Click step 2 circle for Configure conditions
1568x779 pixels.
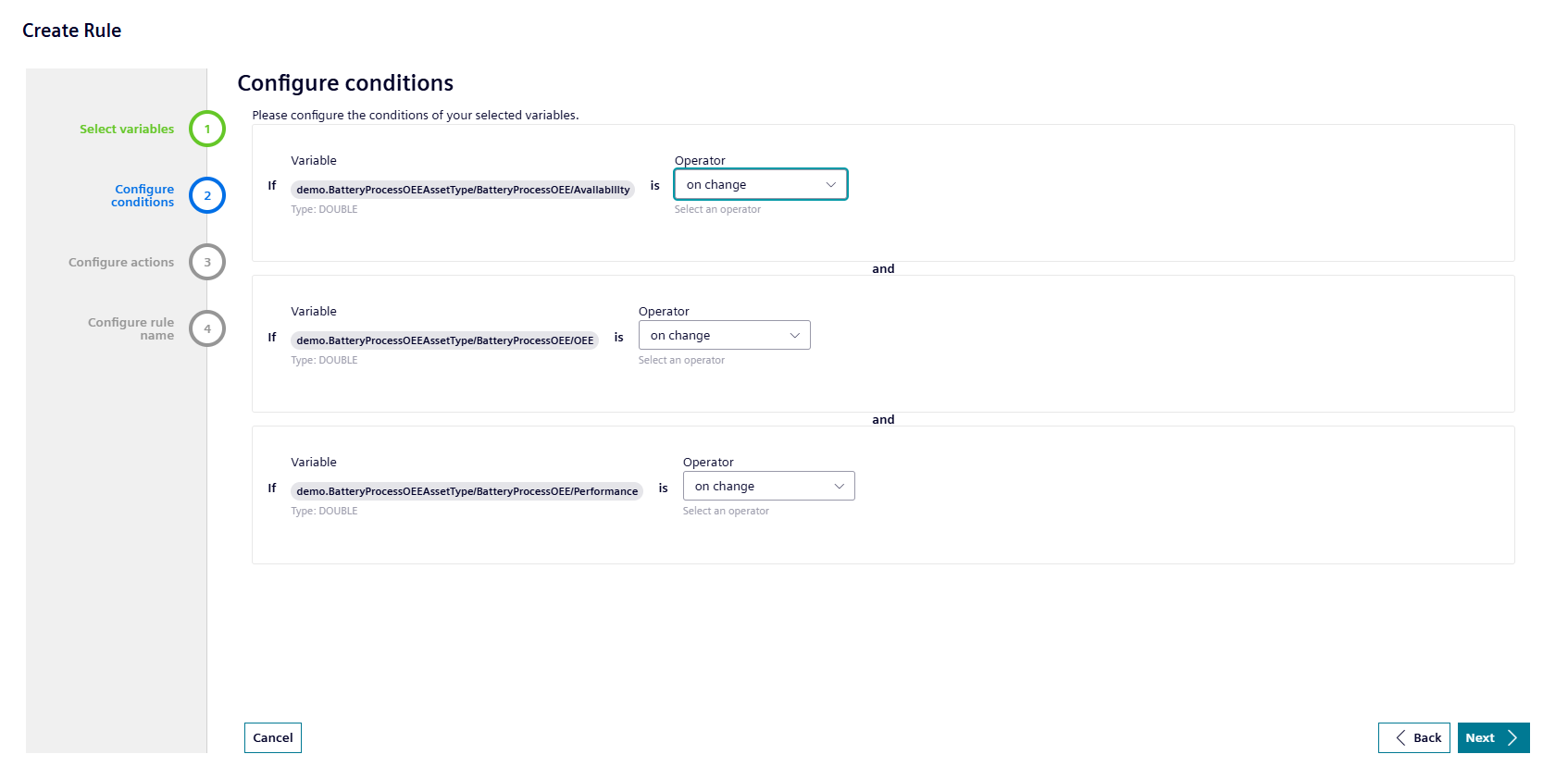point(207,195)
